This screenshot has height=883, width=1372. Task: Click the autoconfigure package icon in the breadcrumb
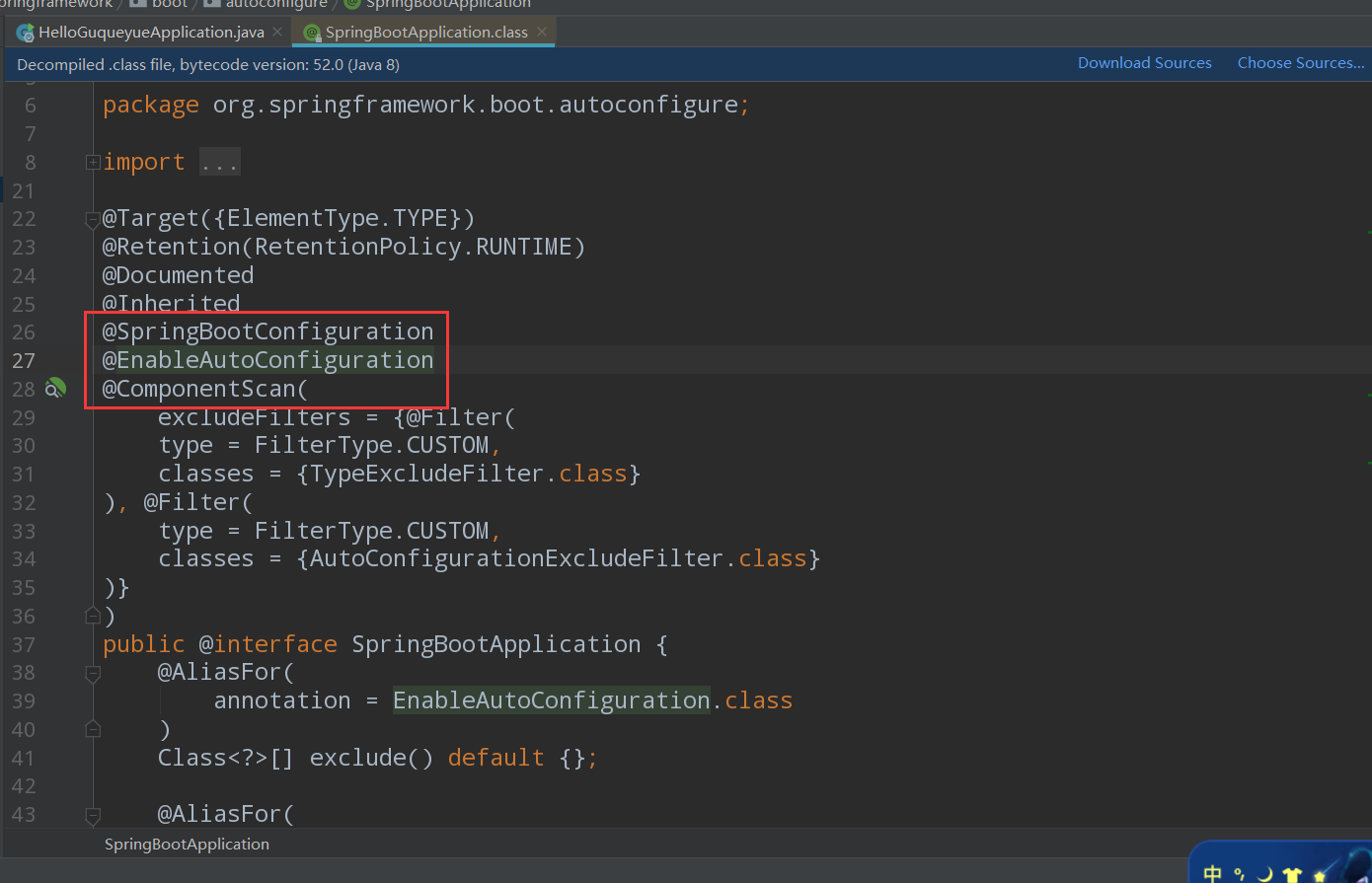coord(208,4)
